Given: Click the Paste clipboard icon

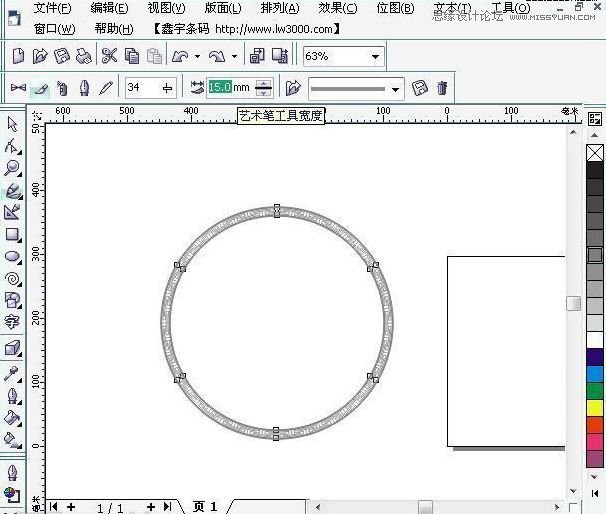Looking at the screenshot, I should [154, 56].
